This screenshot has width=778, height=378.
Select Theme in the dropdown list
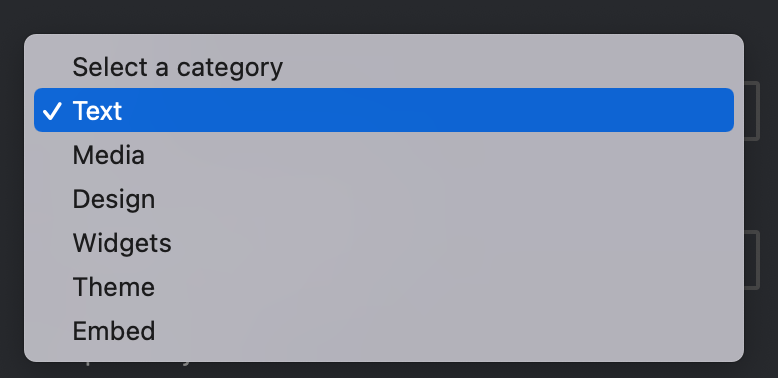[x=384, y=287]
